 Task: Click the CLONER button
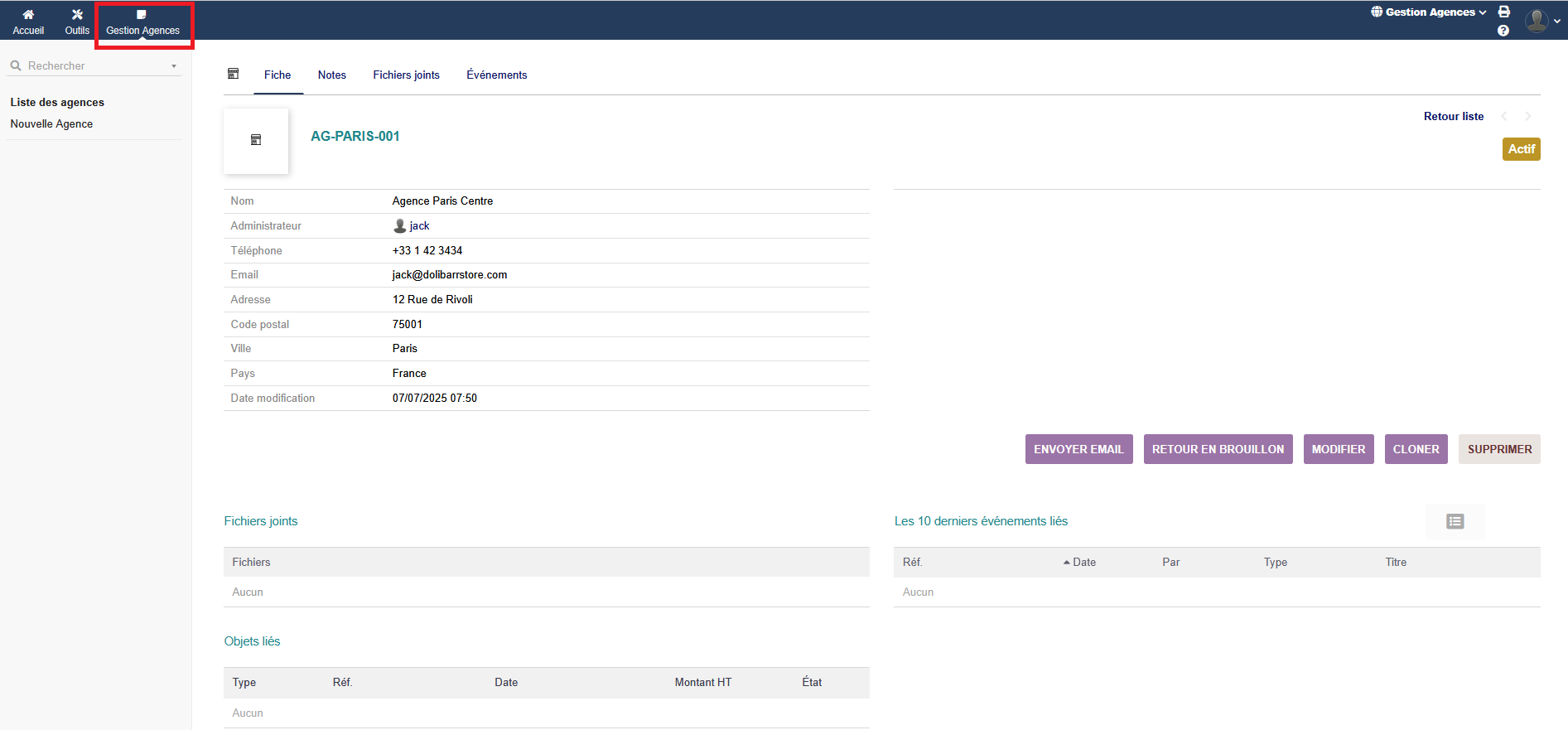click(x=1416, y=449)
